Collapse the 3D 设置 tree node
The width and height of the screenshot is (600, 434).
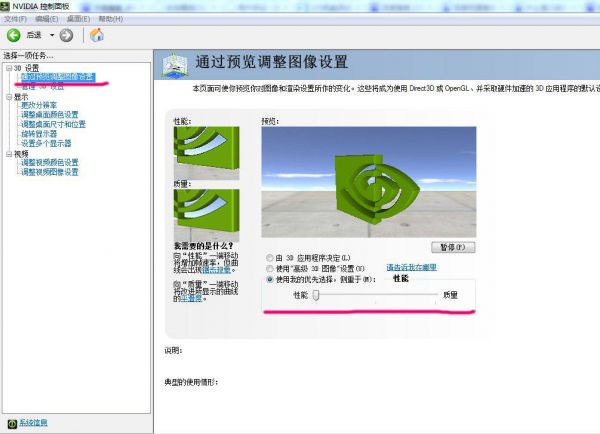pos(8,69)
